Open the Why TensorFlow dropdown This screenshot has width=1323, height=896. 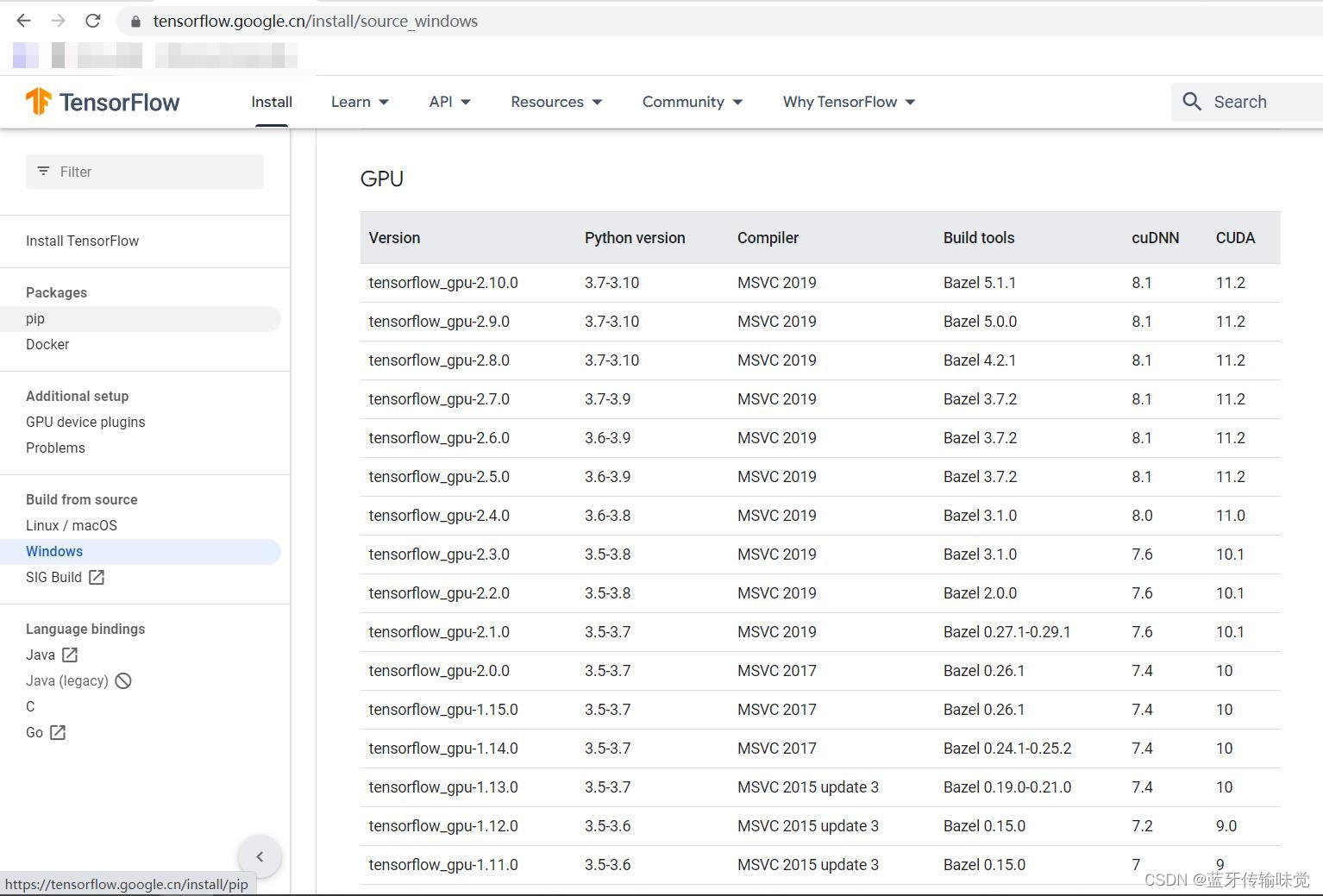click(x=850, y=102)
